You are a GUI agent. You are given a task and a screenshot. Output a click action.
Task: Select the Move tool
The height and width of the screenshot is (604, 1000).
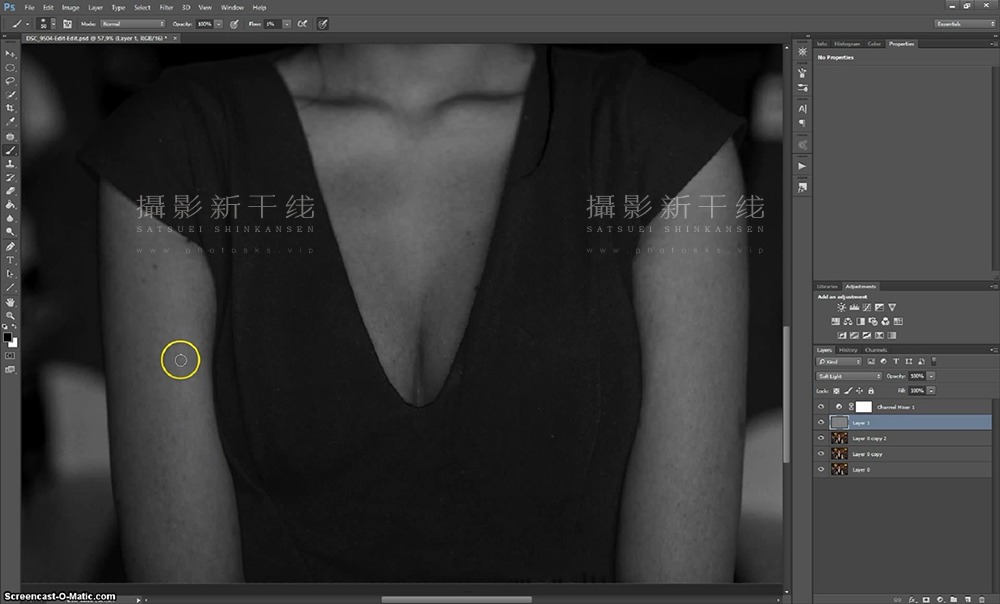(10, 54)
